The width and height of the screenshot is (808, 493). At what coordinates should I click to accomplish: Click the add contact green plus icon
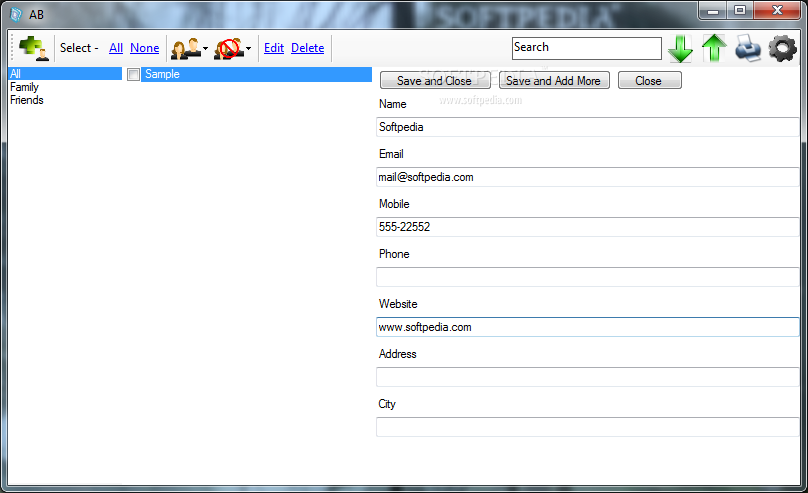tap(33, 48)
